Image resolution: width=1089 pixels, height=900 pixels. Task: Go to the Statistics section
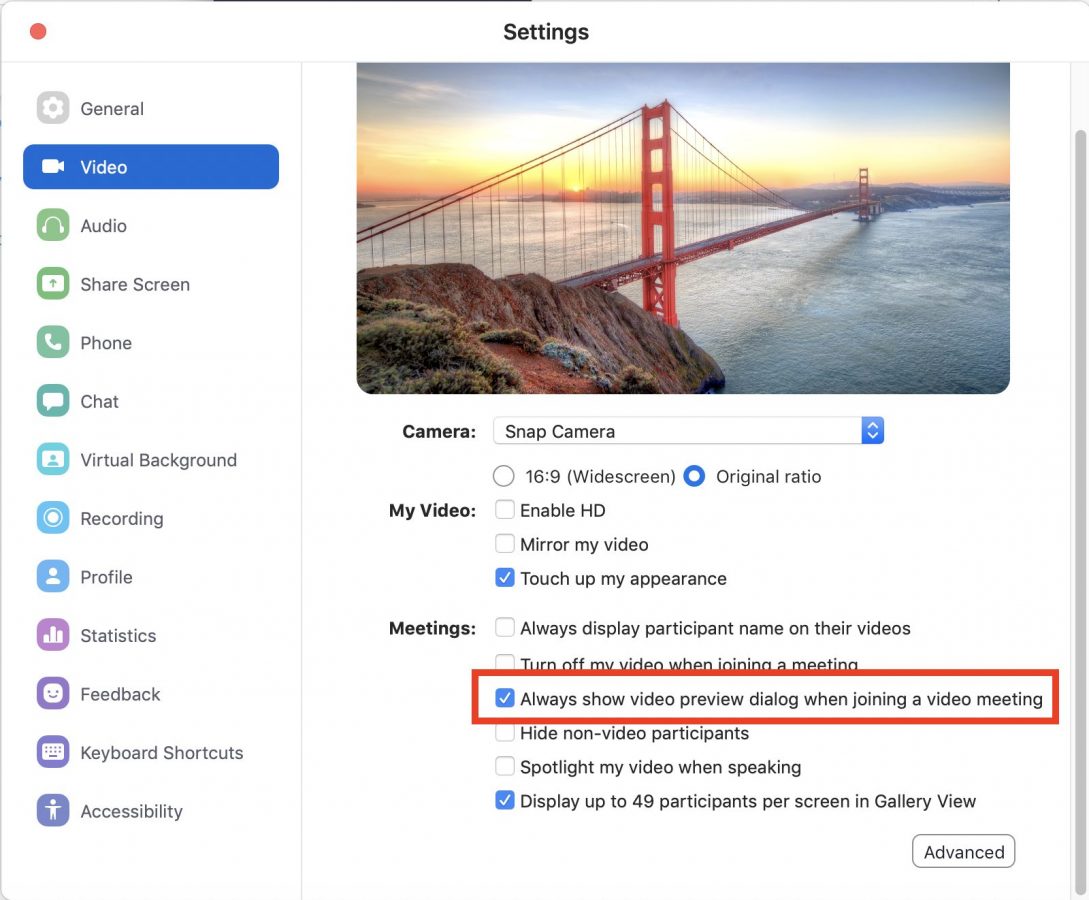pyautogui.click(x=118, y=635)
